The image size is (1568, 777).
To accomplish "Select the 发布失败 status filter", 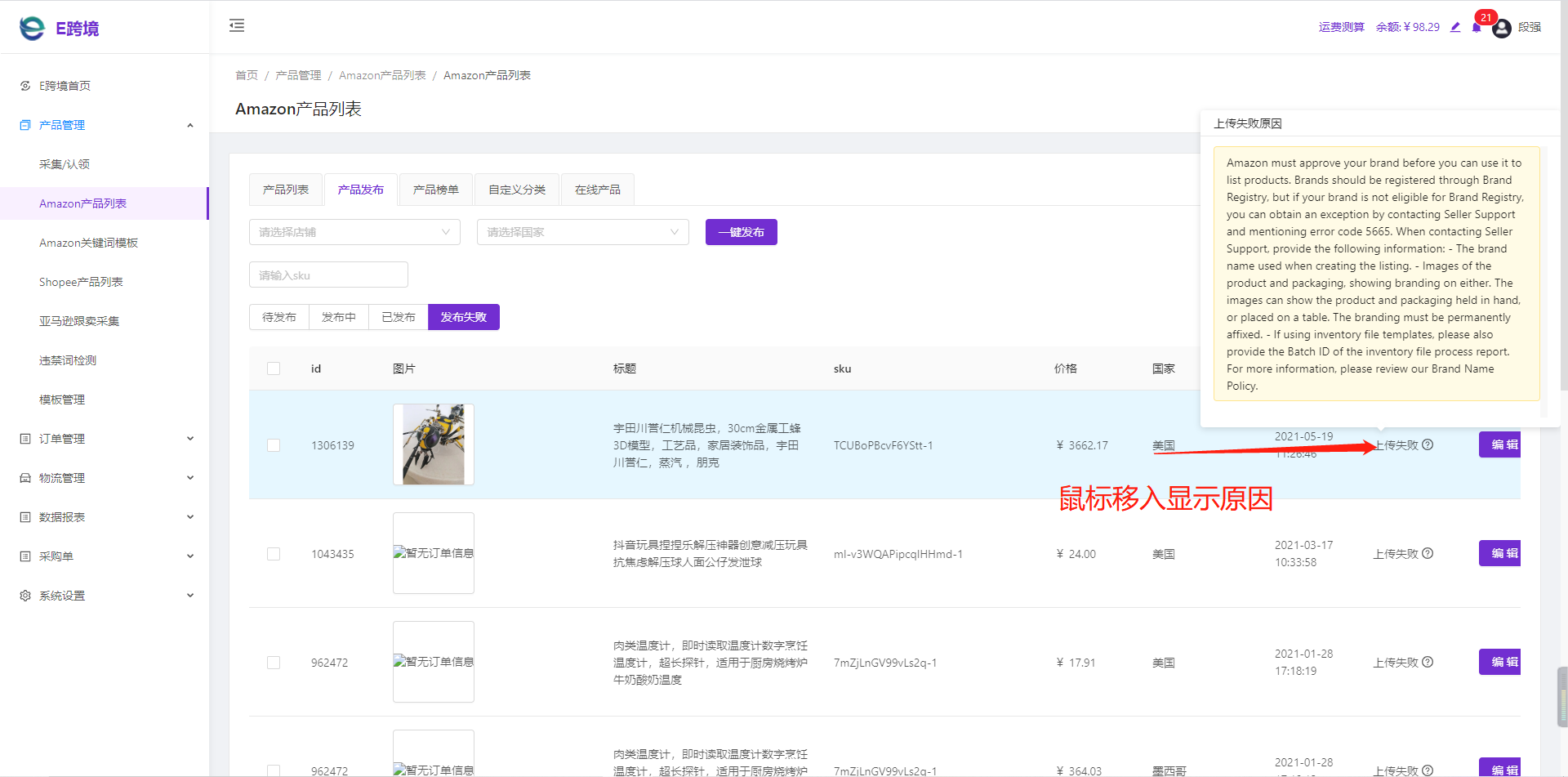I will pos(464,317).
